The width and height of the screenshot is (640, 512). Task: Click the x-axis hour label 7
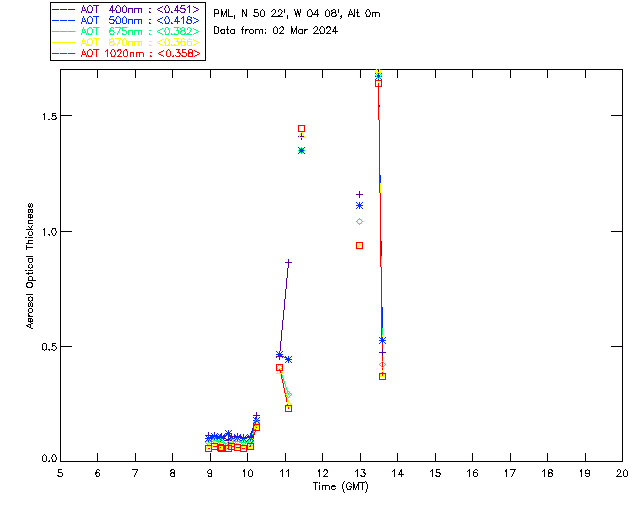(135, 473)
